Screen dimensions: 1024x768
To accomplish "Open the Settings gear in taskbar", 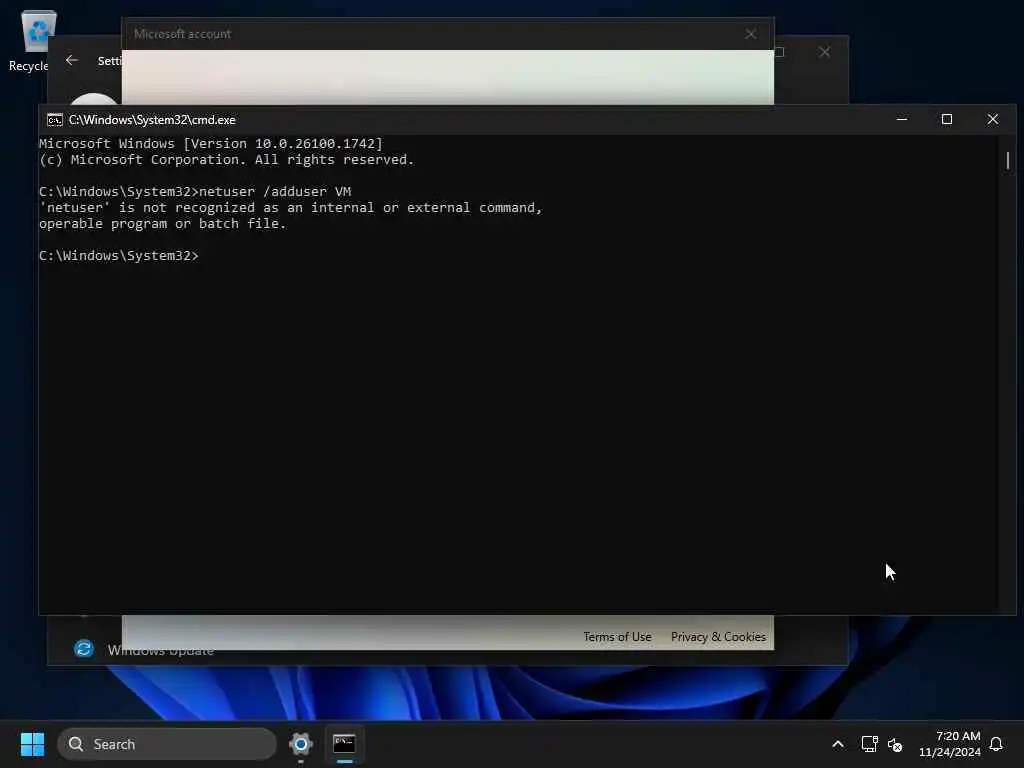I will 300,743.
